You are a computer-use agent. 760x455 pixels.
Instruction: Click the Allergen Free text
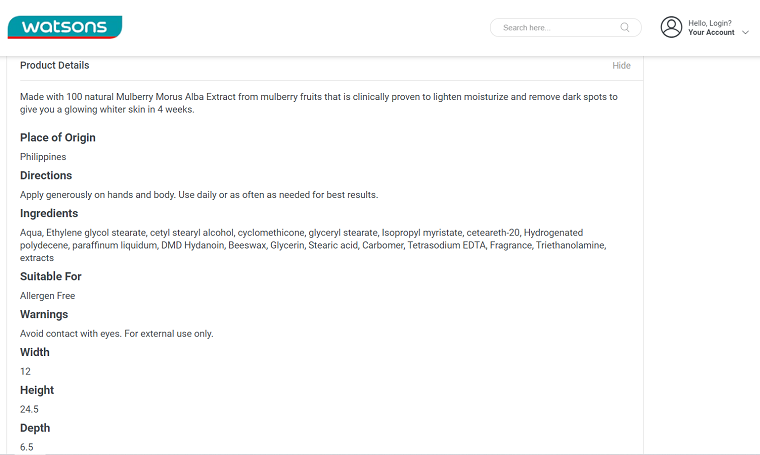[x=48, y=296]
